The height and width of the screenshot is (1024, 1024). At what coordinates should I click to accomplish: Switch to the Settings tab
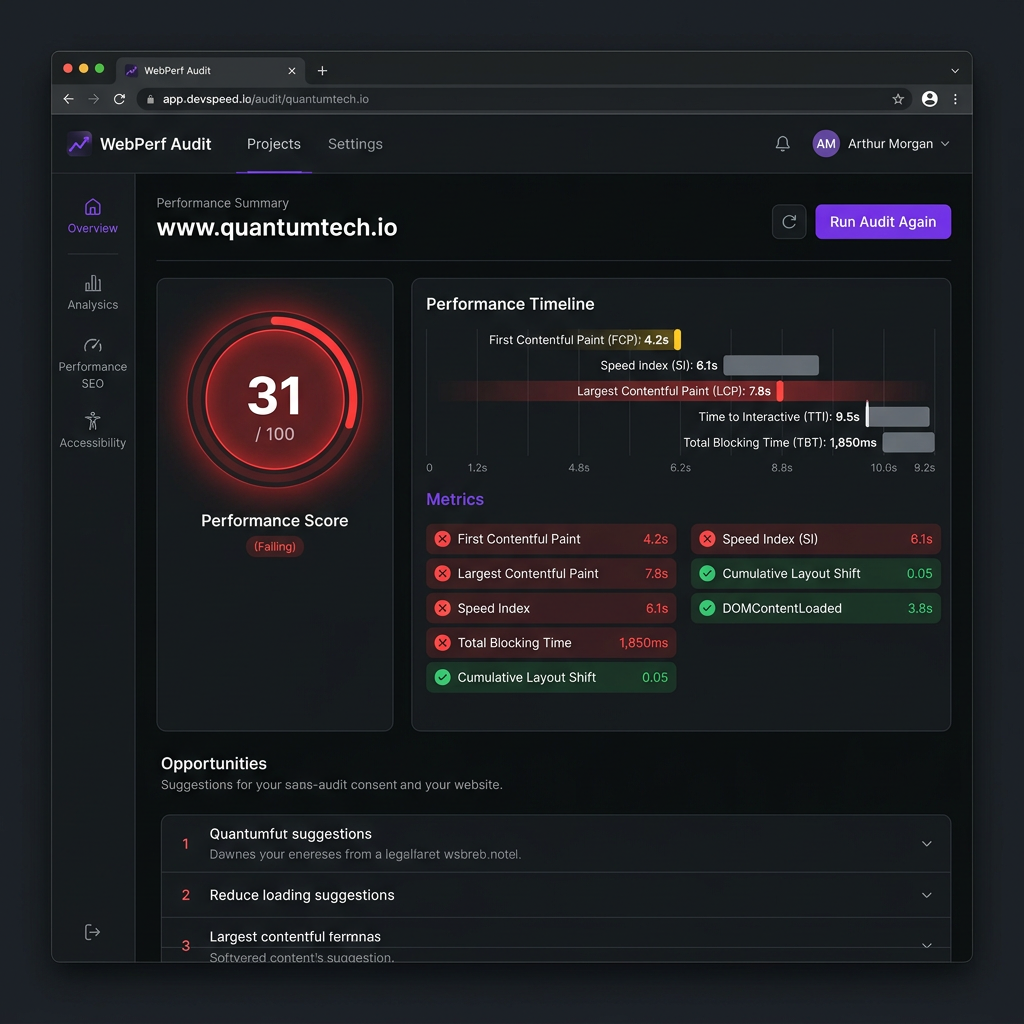click(355, 144)
